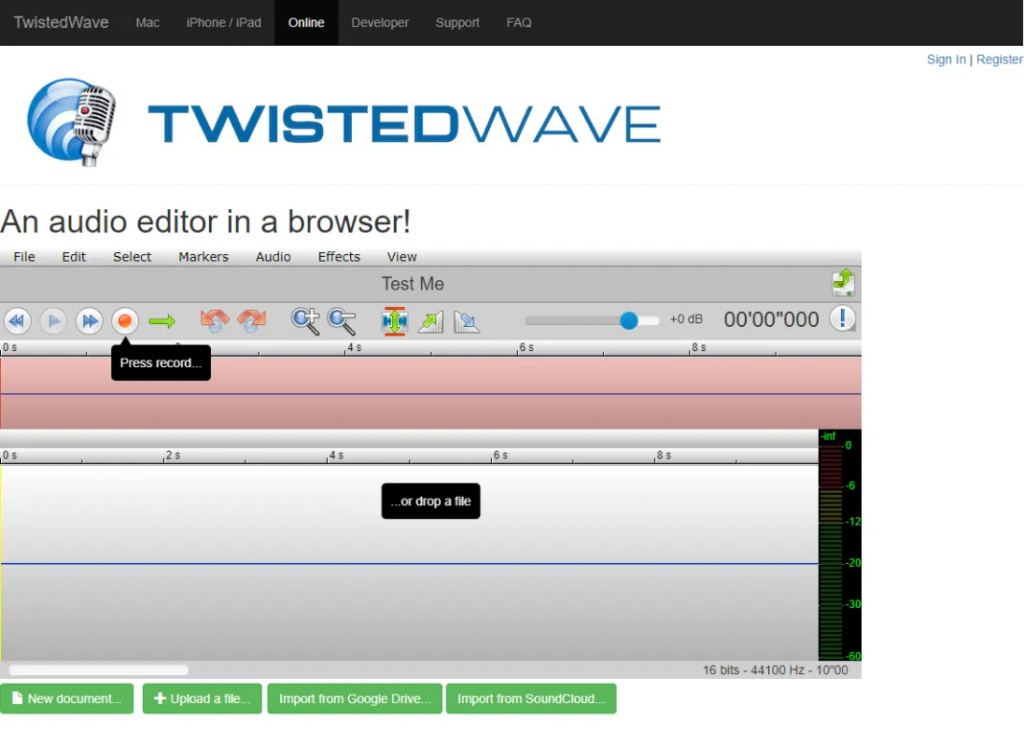1024x748 pixels.
Task: Apply fade out using the ramp-down icon
Action: (466, 321)
